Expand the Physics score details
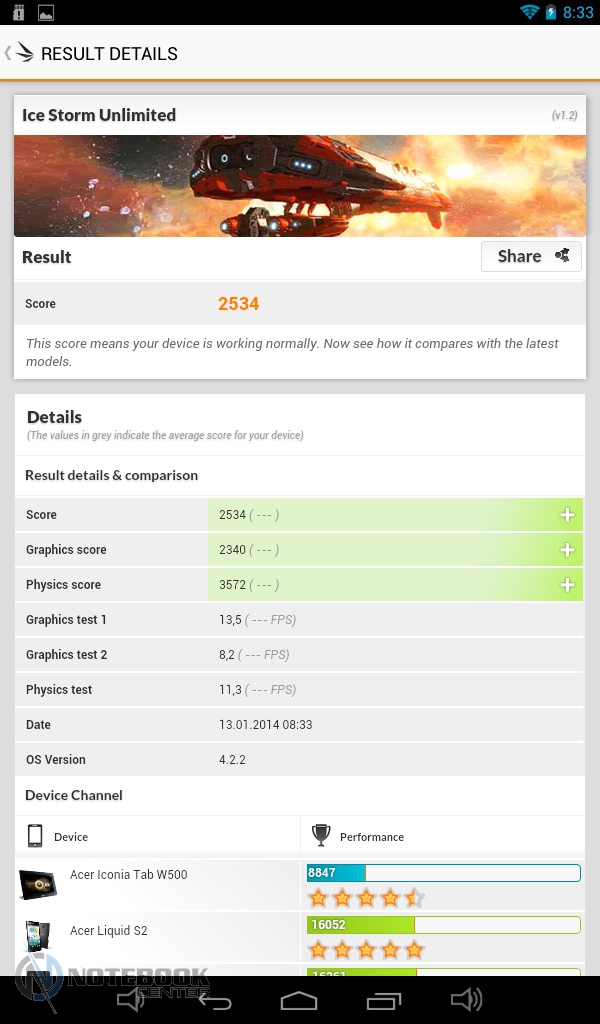This screenshot has height=1024, width=600. point(567,584)
